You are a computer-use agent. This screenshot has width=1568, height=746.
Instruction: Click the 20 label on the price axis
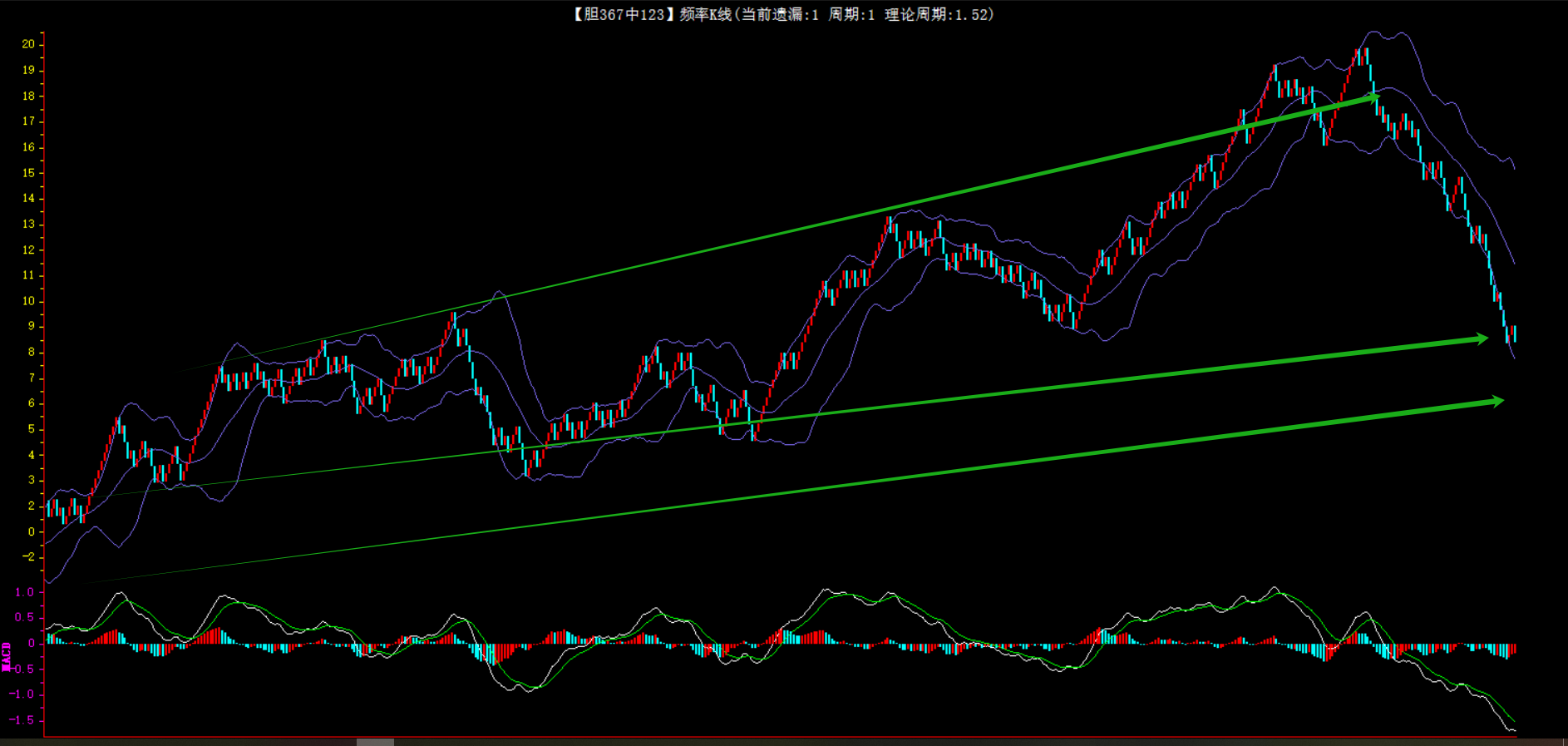tap(28, 44)
